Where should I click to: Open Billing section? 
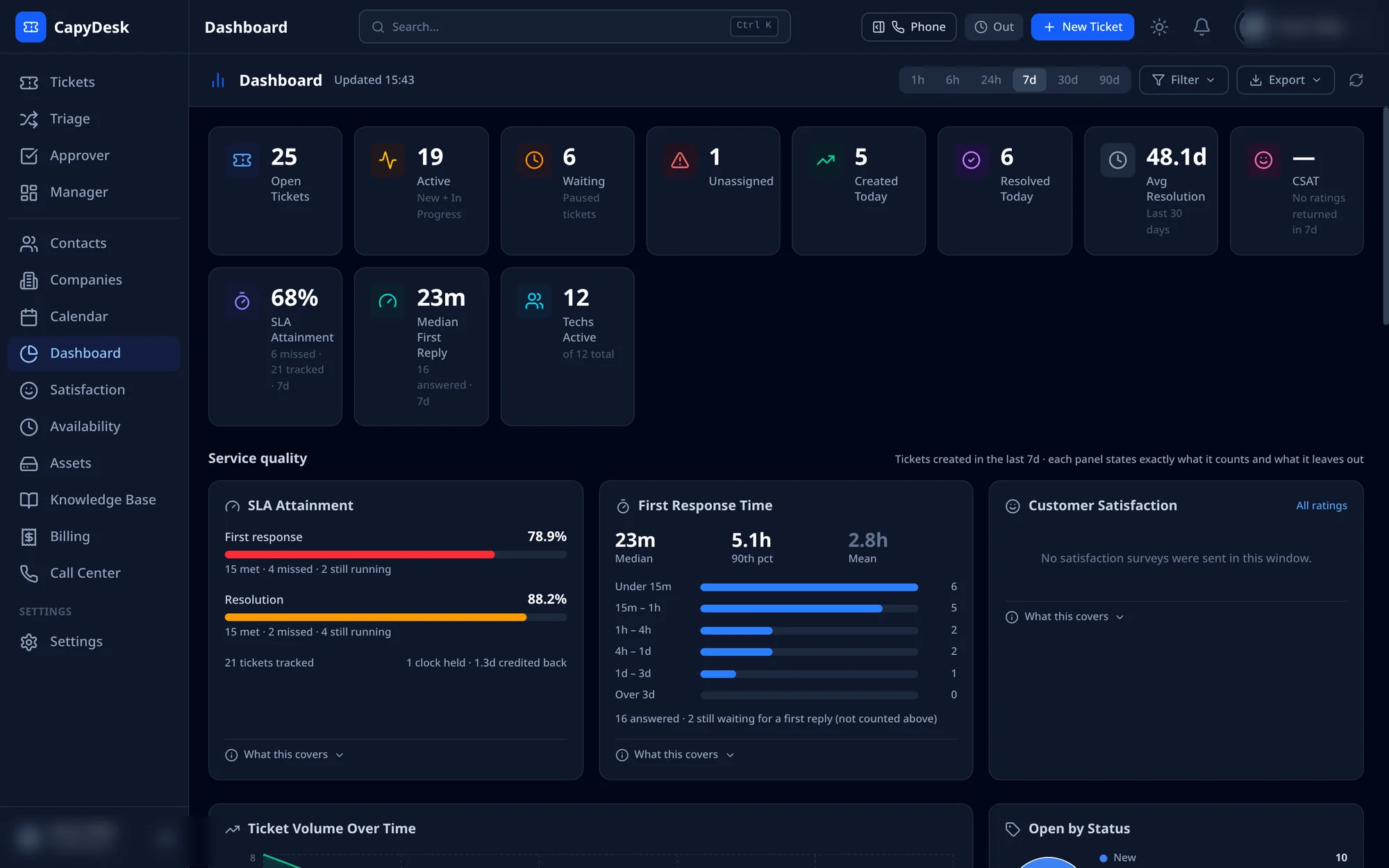click(94, 537)
